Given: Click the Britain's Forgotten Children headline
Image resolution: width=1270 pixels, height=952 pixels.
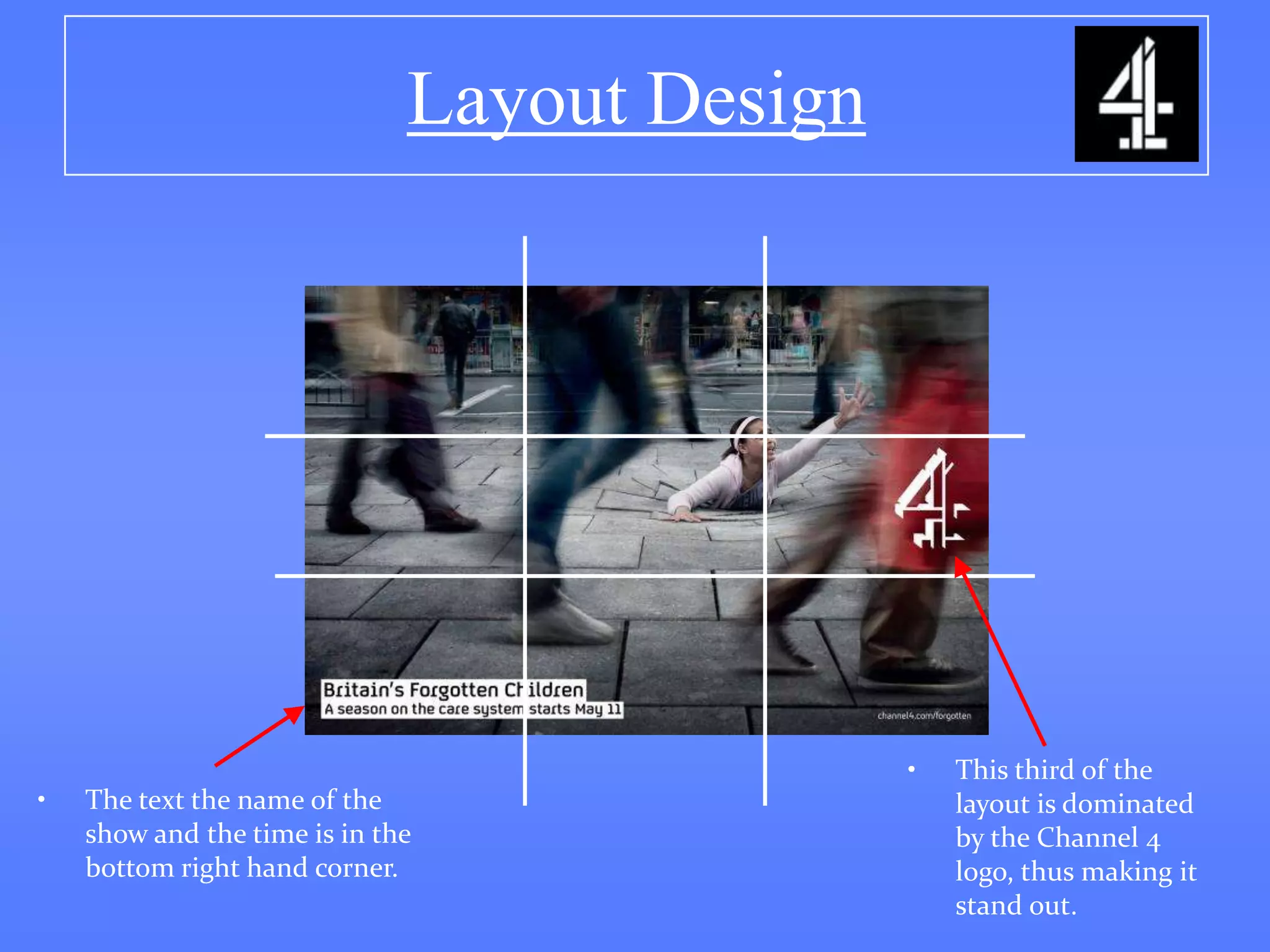Looking at the screenshot, I should (x=453, y=690).
